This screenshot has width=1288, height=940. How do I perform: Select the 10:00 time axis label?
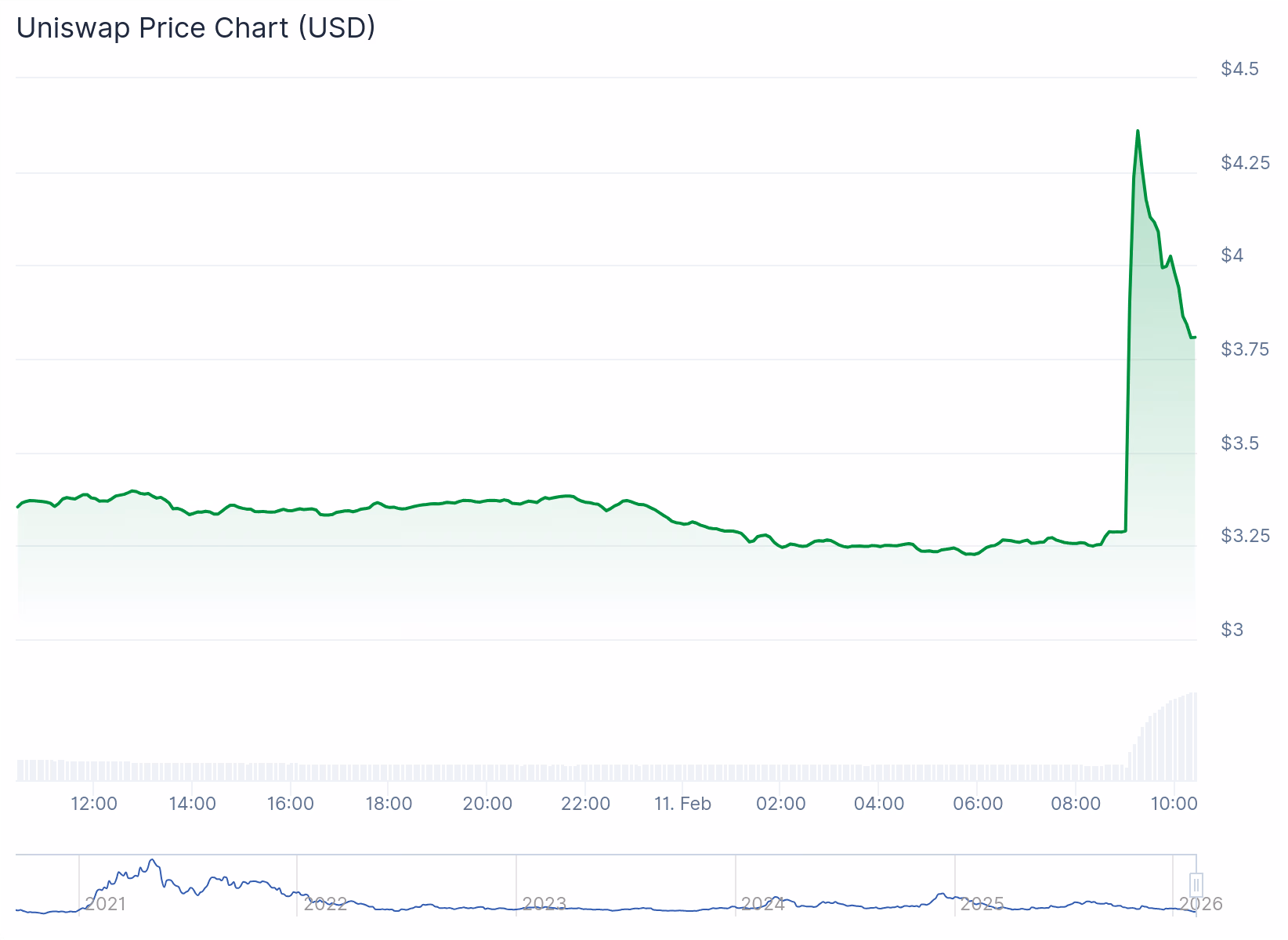coord(1174,804)
